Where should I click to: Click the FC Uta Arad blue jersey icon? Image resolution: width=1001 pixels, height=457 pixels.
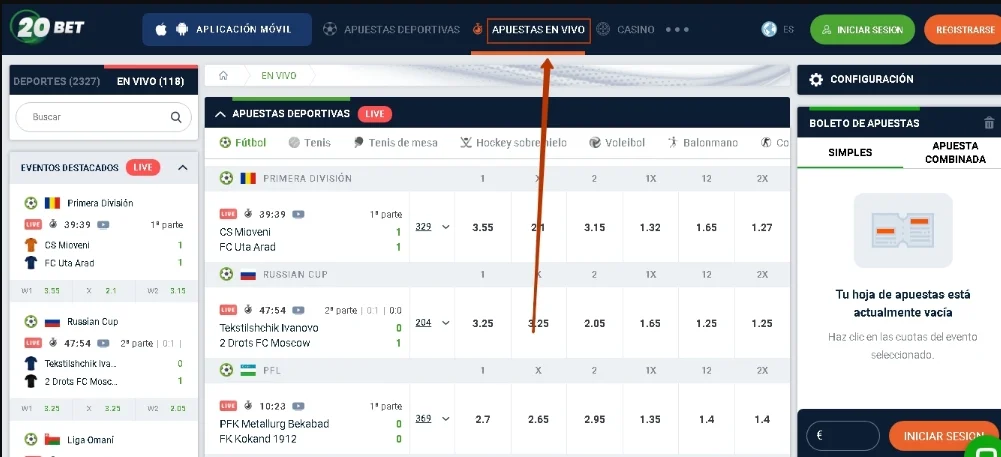pyautogui.click(x=31, y=263)
